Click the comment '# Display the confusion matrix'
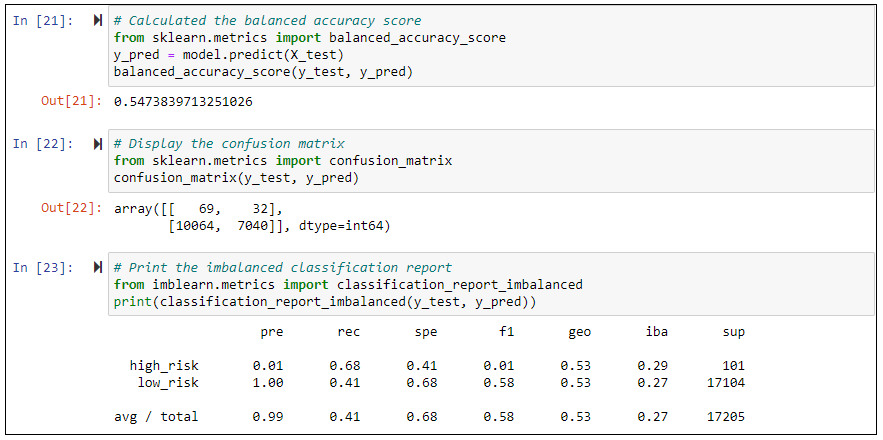The width and height of the screenshot is (883, 440). pyautogui.click(x=229, y=144)
